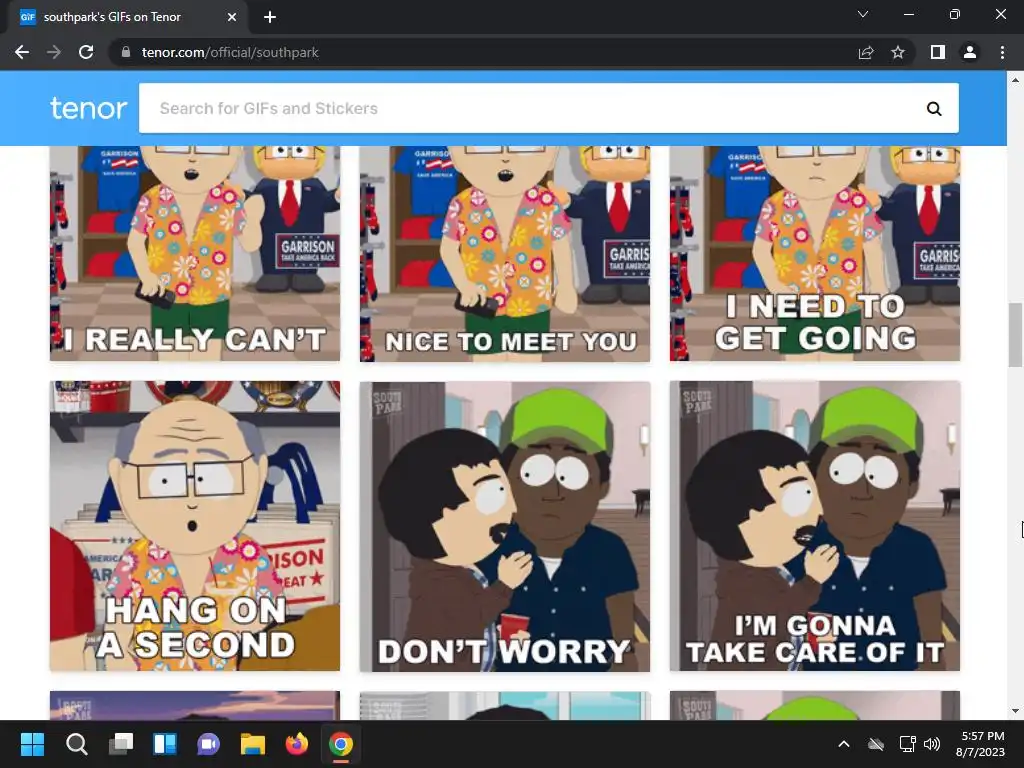This screenshot has height=768, width=1024.
Task: Click the browser forward arrow
Action: (54, 52)
